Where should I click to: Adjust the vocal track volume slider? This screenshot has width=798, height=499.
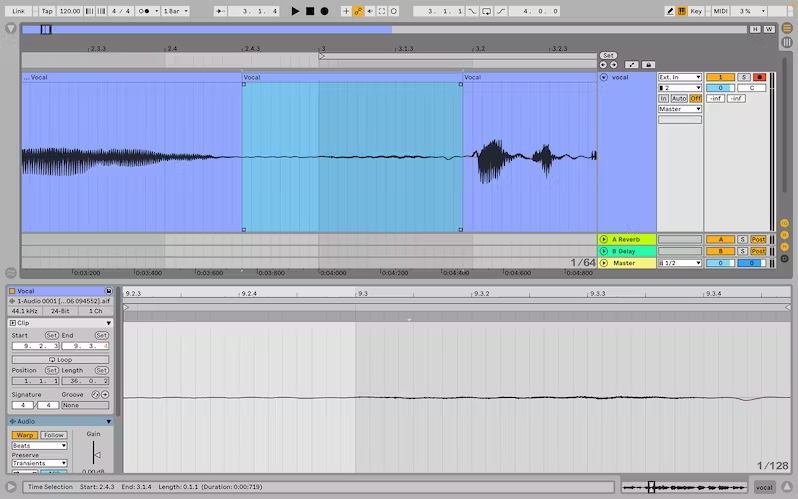click(720, 88)
